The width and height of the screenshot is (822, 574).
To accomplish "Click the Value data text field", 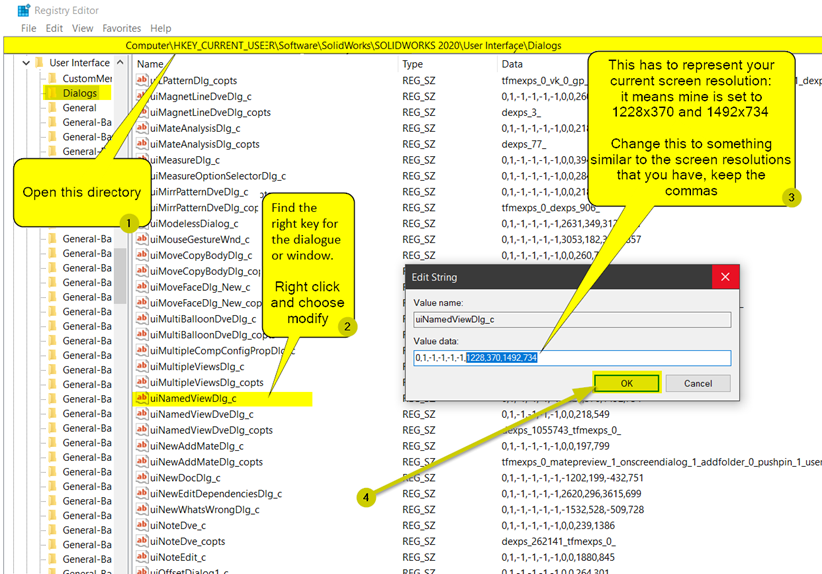I will [x=572, y=358].
